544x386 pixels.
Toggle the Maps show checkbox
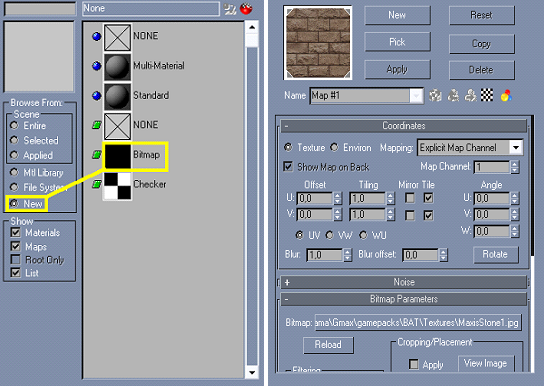click(16, 246)
